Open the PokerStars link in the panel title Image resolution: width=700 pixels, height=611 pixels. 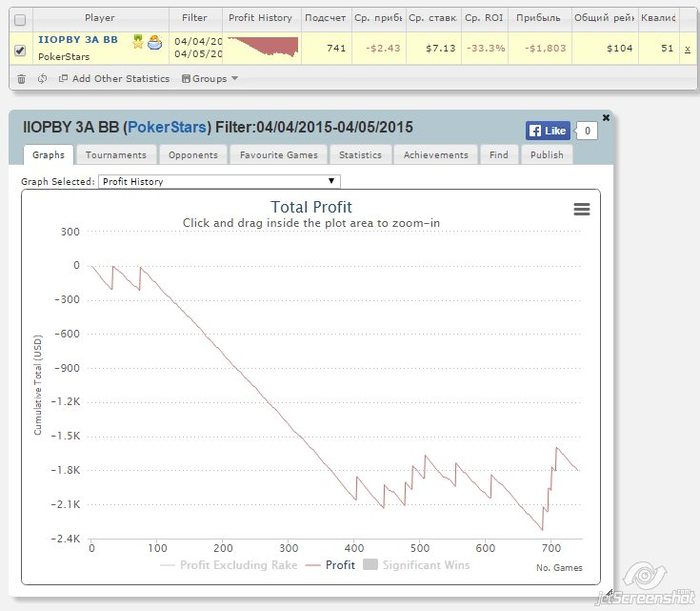coord(167,127)
